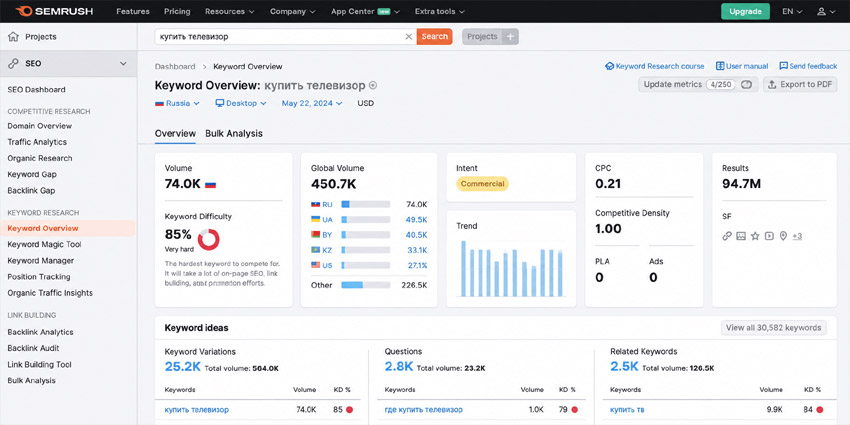
Task: Click the red Keyword Difficulty donut chart
Action: (208, 239)
